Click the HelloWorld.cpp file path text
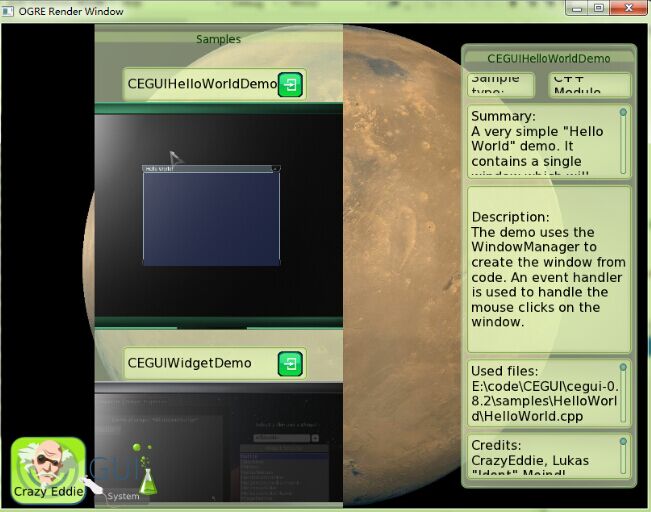This screenshot has height=512, width=651. point(545,401)
